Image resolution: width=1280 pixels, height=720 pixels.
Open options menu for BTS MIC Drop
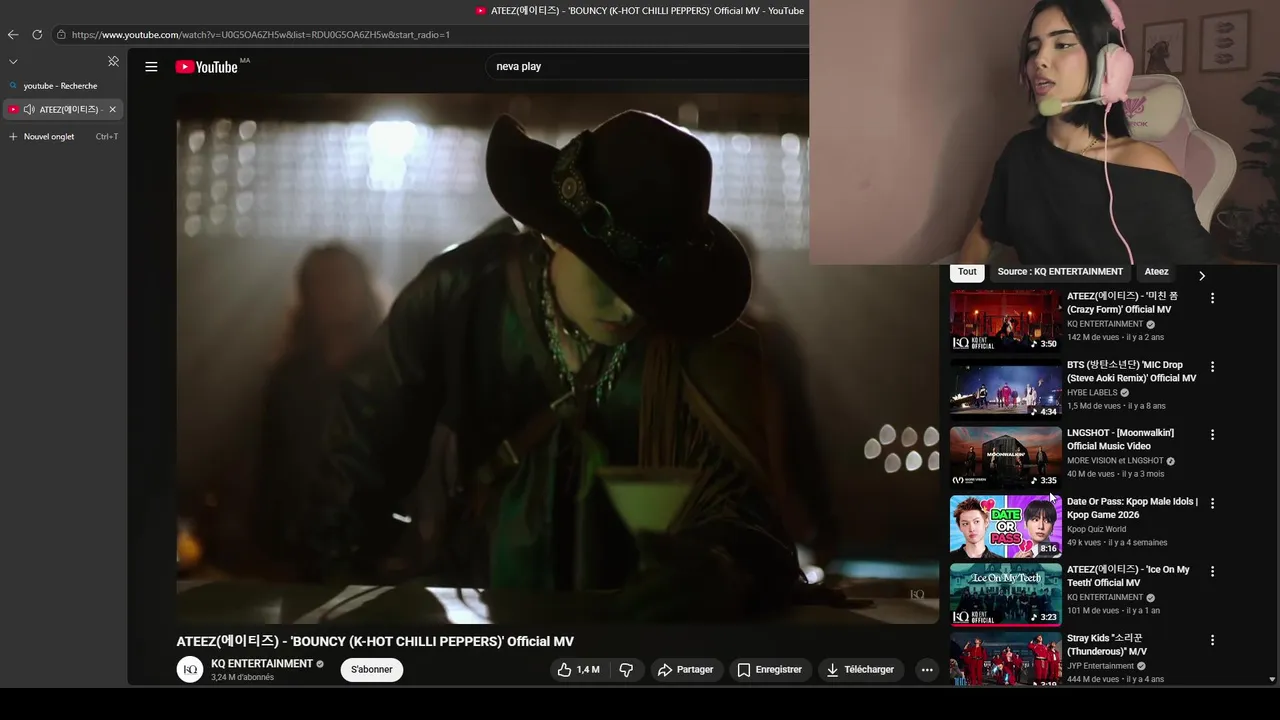(1212, 366)
